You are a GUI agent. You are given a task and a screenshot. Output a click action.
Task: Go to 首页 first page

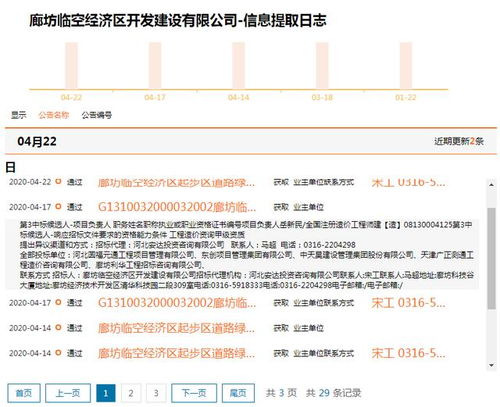[24, 393]
